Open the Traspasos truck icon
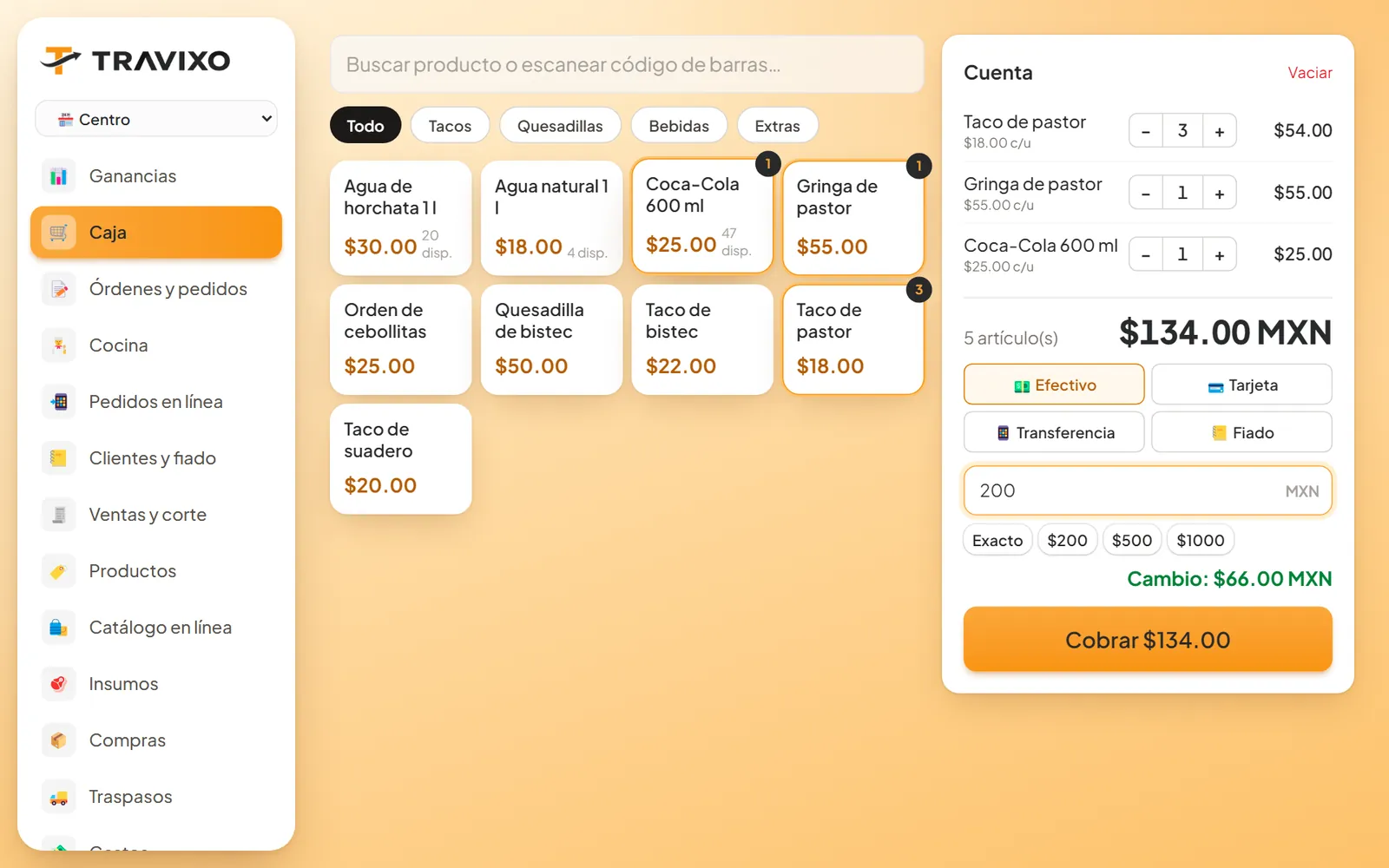The width and height of the screenshot is (1389, 868). (x=58, y=797)
